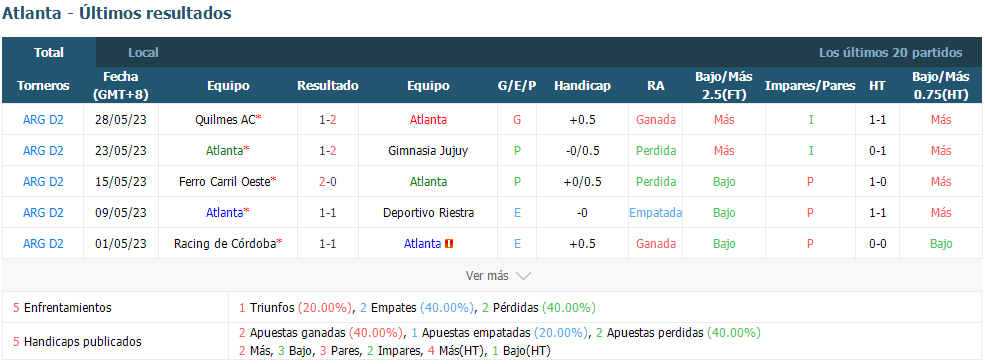This screenshot has width=985, height=364.
Task: Click the 1-2 result for Quilmes AC match
Action: pos(327,119)
